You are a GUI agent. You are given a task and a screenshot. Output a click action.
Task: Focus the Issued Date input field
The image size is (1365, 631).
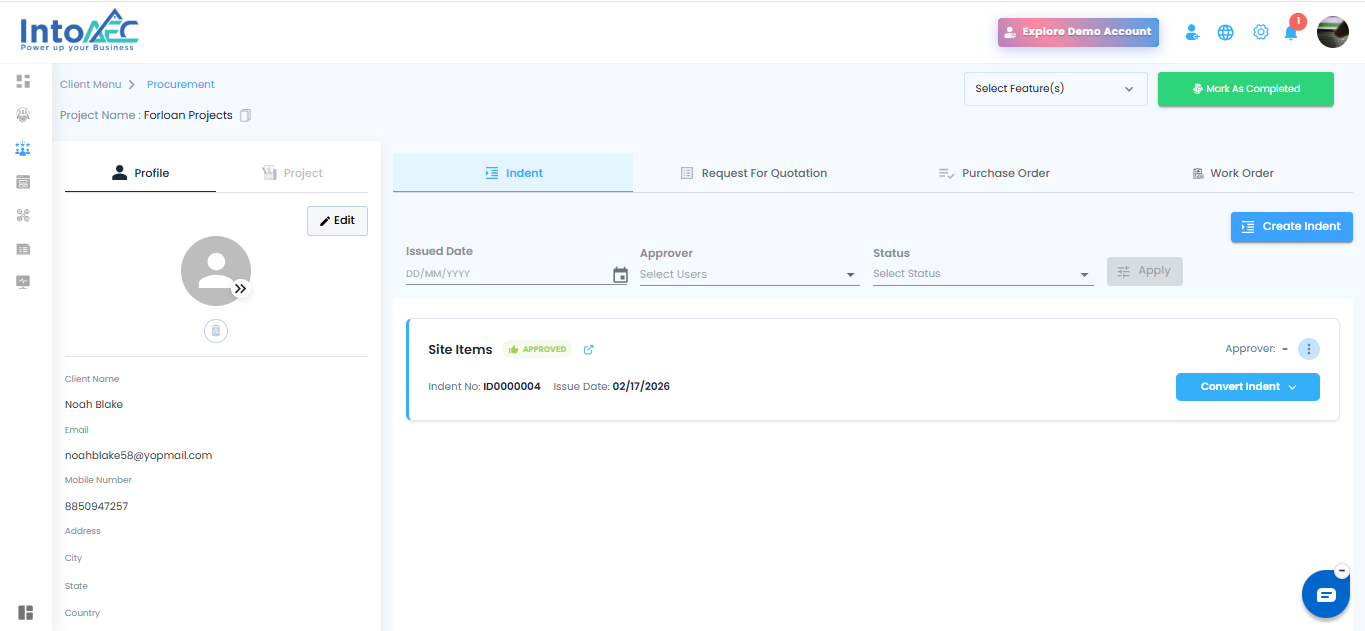point(508,274)
